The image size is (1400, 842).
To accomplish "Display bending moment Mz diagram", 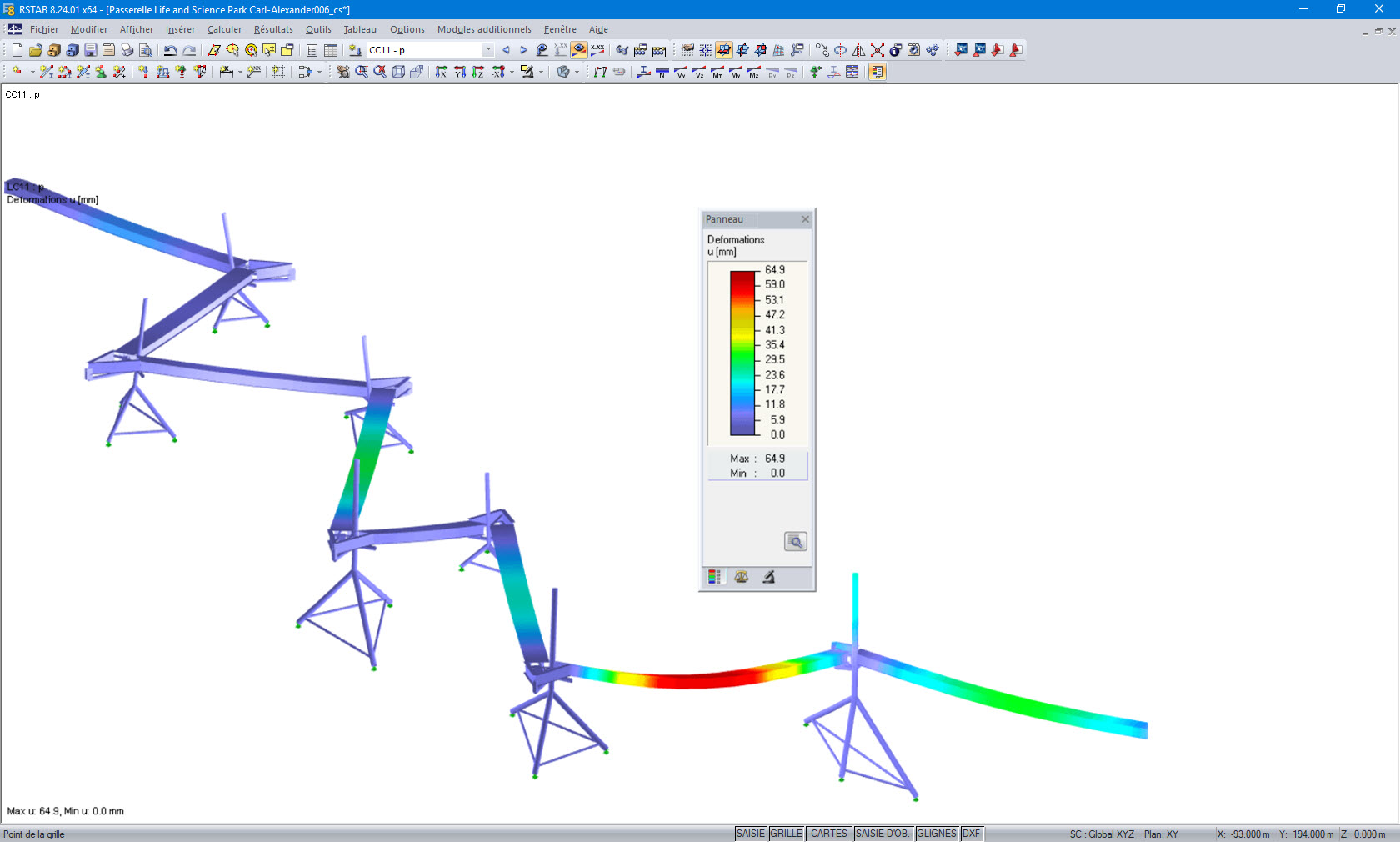I will click(754, 72).
